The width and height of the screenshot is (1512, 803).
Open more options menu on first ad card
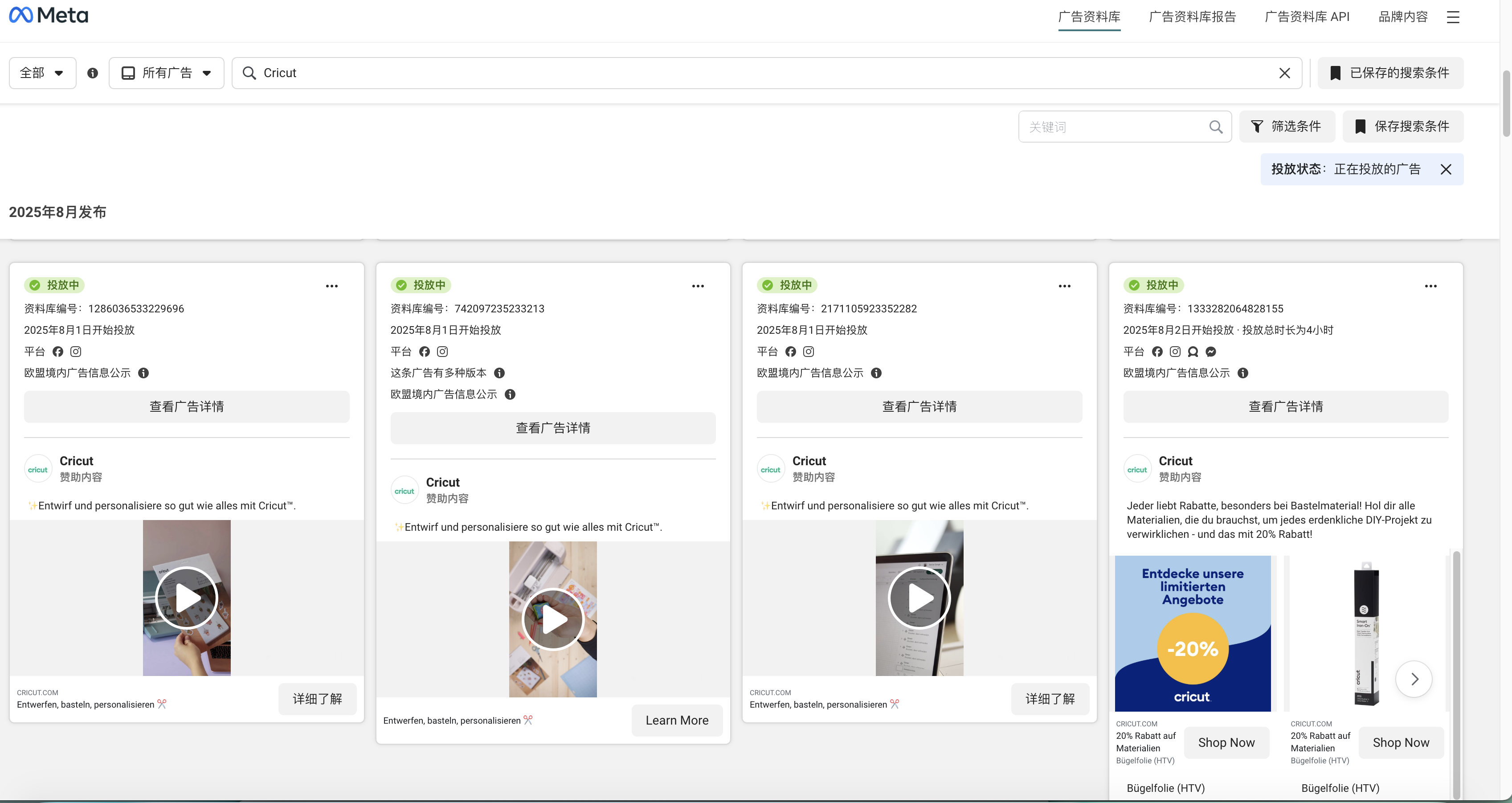tap(332, 286)
